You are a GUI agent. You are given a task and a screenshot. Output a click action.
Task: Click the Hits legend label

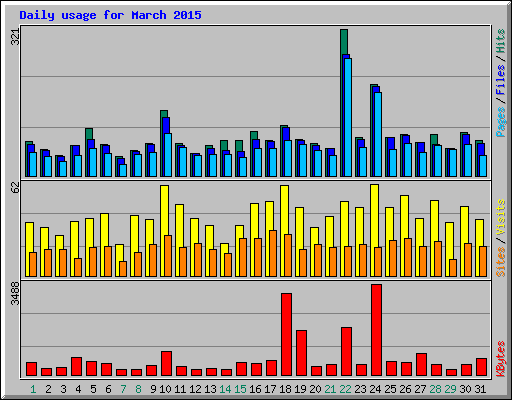pos(501,41)
